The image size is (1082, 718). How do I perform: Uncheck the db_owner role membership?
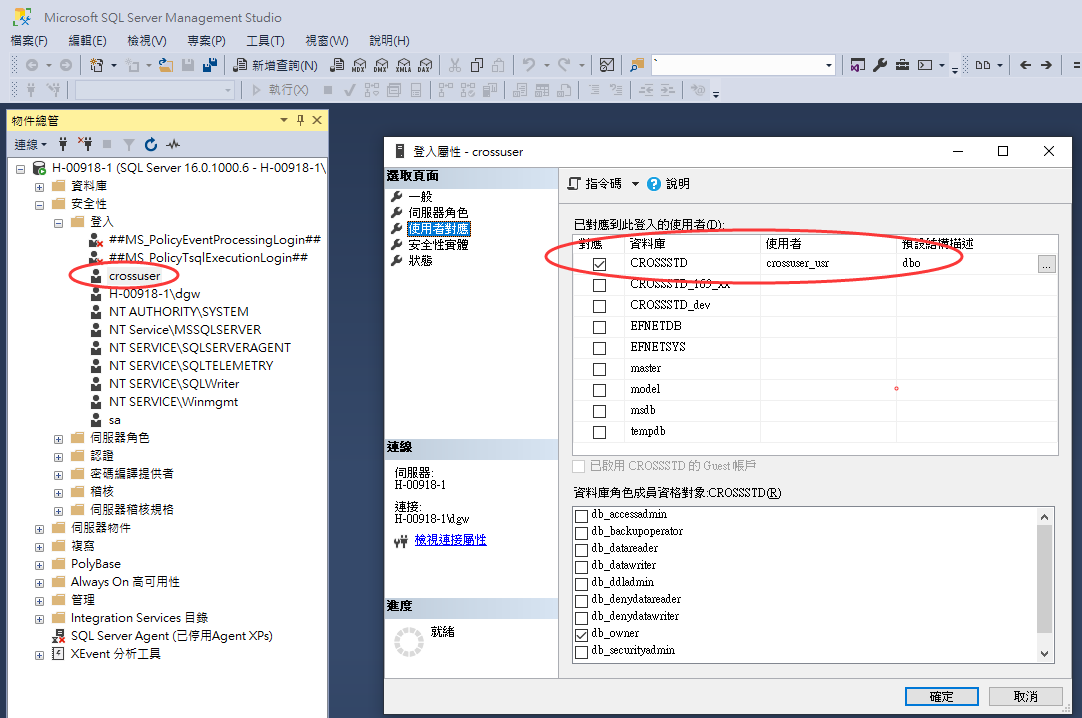pos(581,634)
